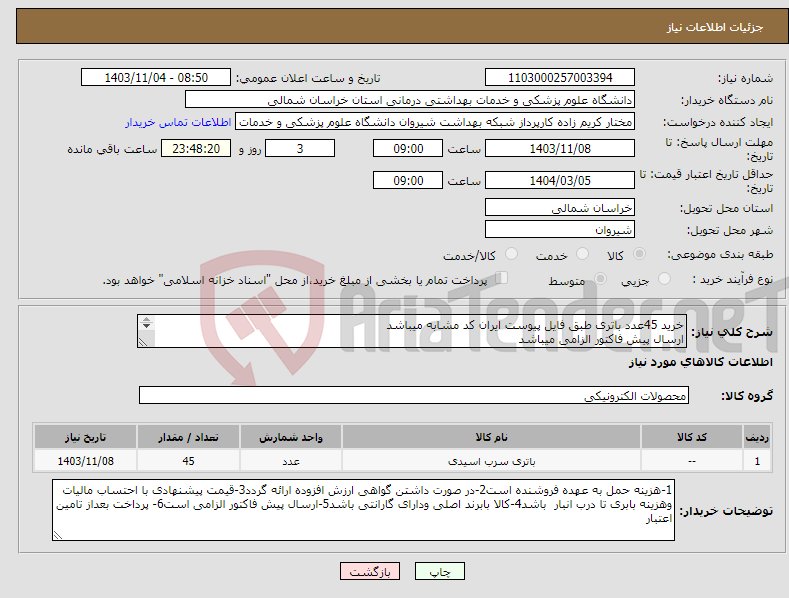Click the response deadline 09:00 time field
The image size is (789, 598).
[x=408, y=148]
